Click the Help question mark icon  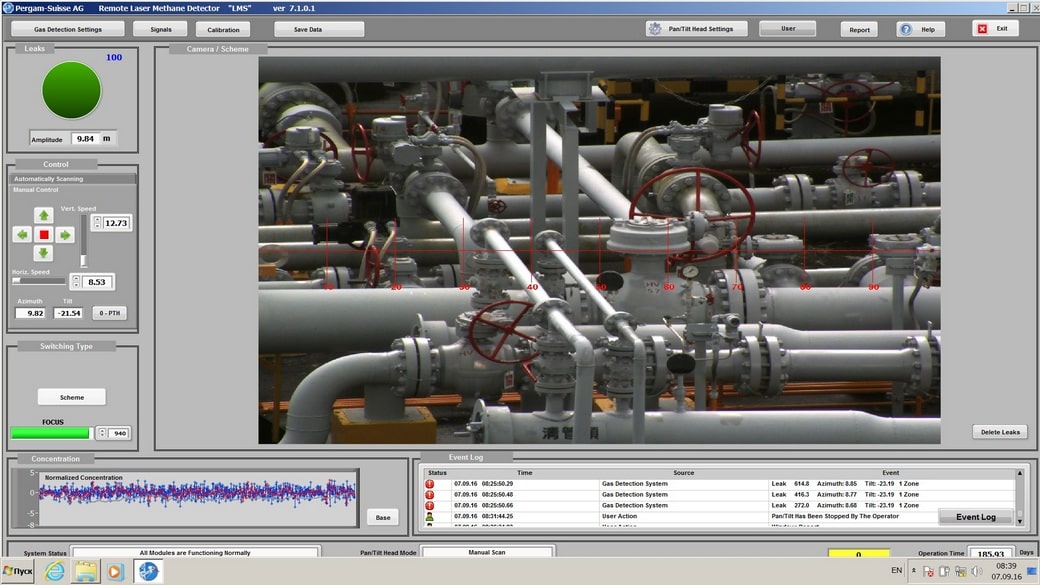906,29
